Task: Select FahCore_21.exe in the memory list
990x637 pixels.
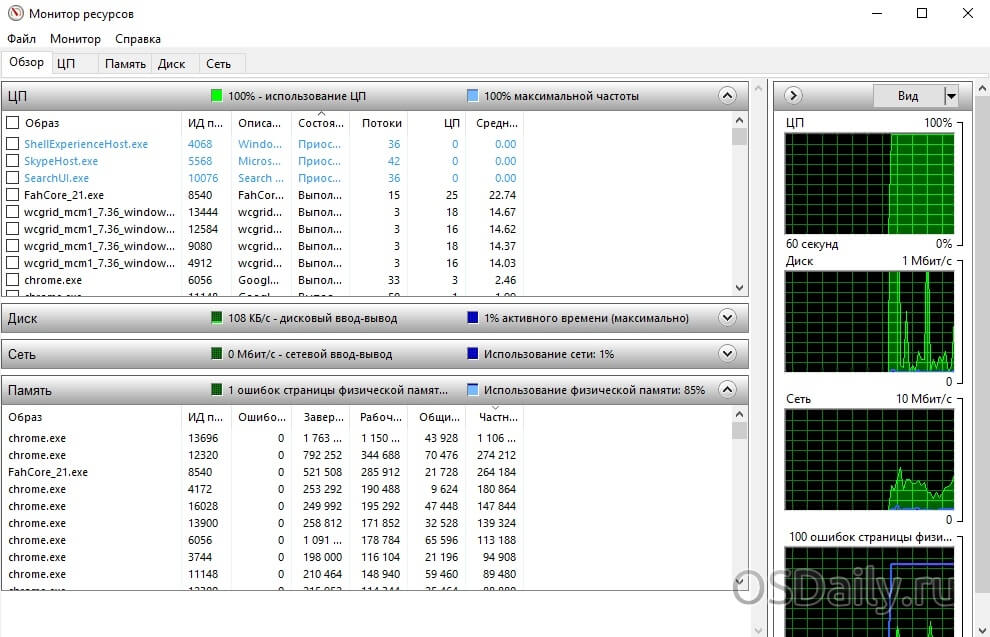Action: pos(48,472)
